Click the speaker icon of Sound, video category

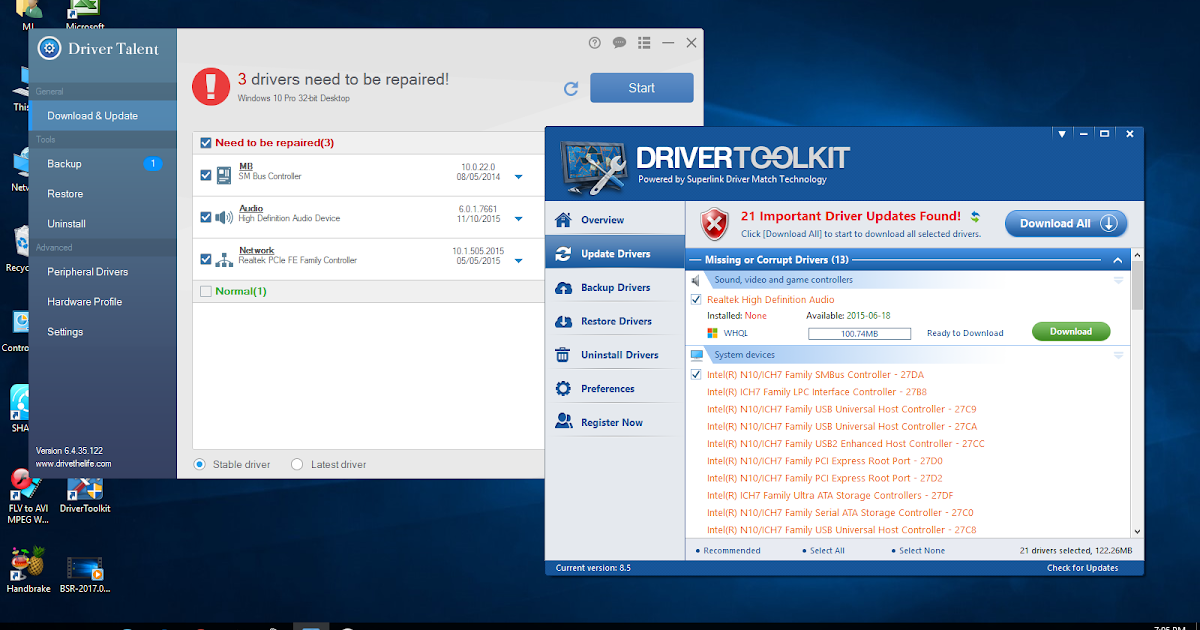coord(698,280)
